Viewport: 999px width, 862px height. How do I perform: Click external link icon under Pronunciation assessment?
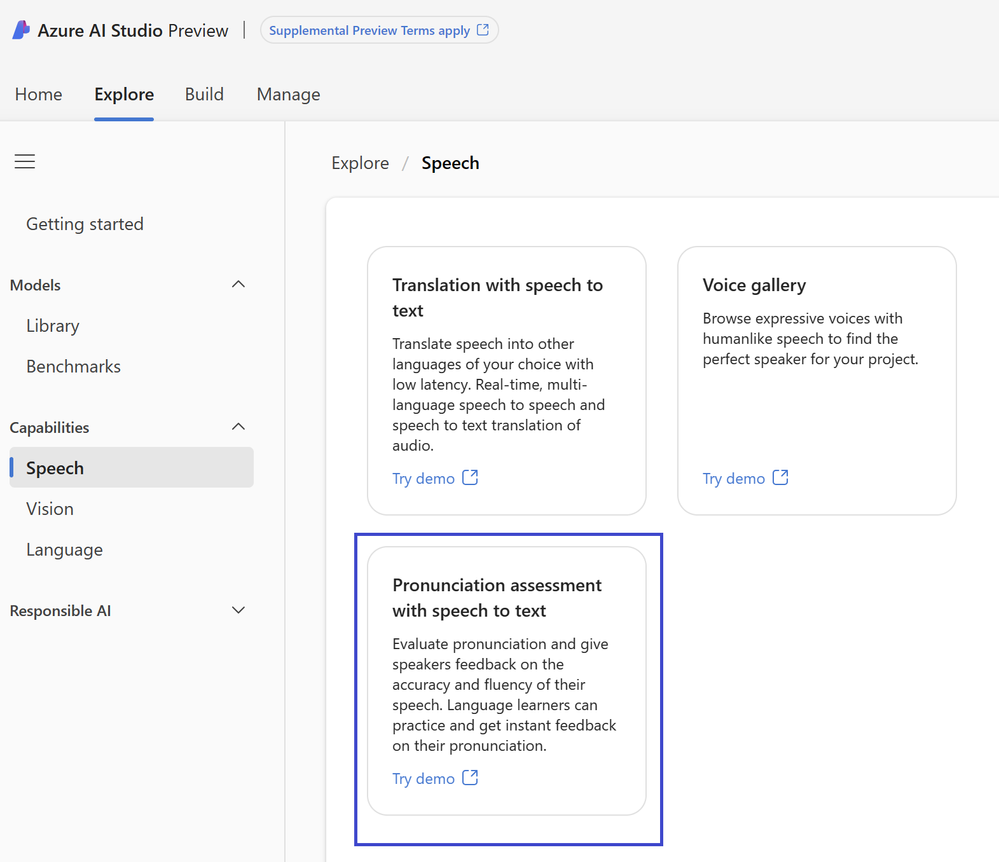[x=470, y=778]
